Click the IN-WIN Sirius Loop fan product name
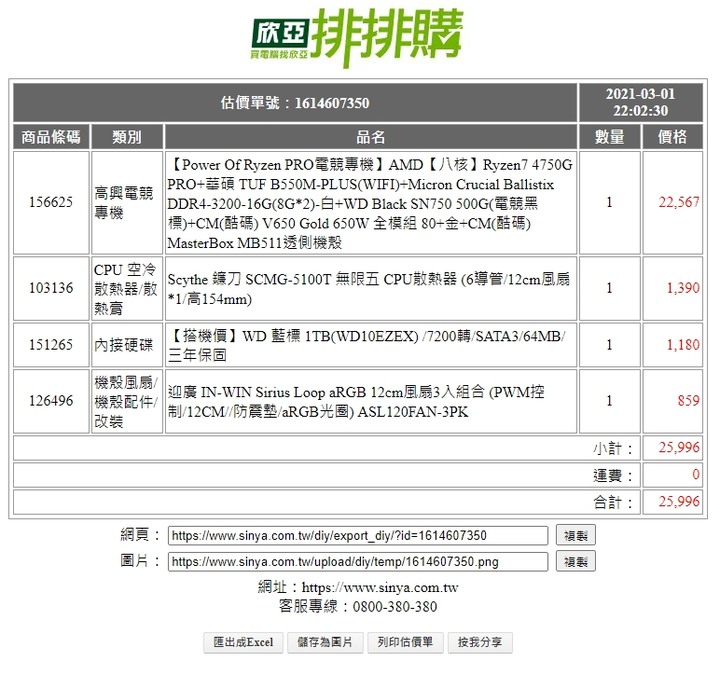The image size is (720, 675). [x=356, y=402]
